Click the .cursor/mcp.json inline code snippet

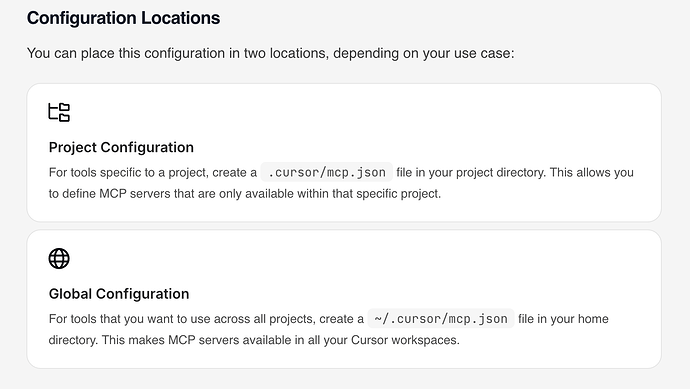[x=327, y=172]
